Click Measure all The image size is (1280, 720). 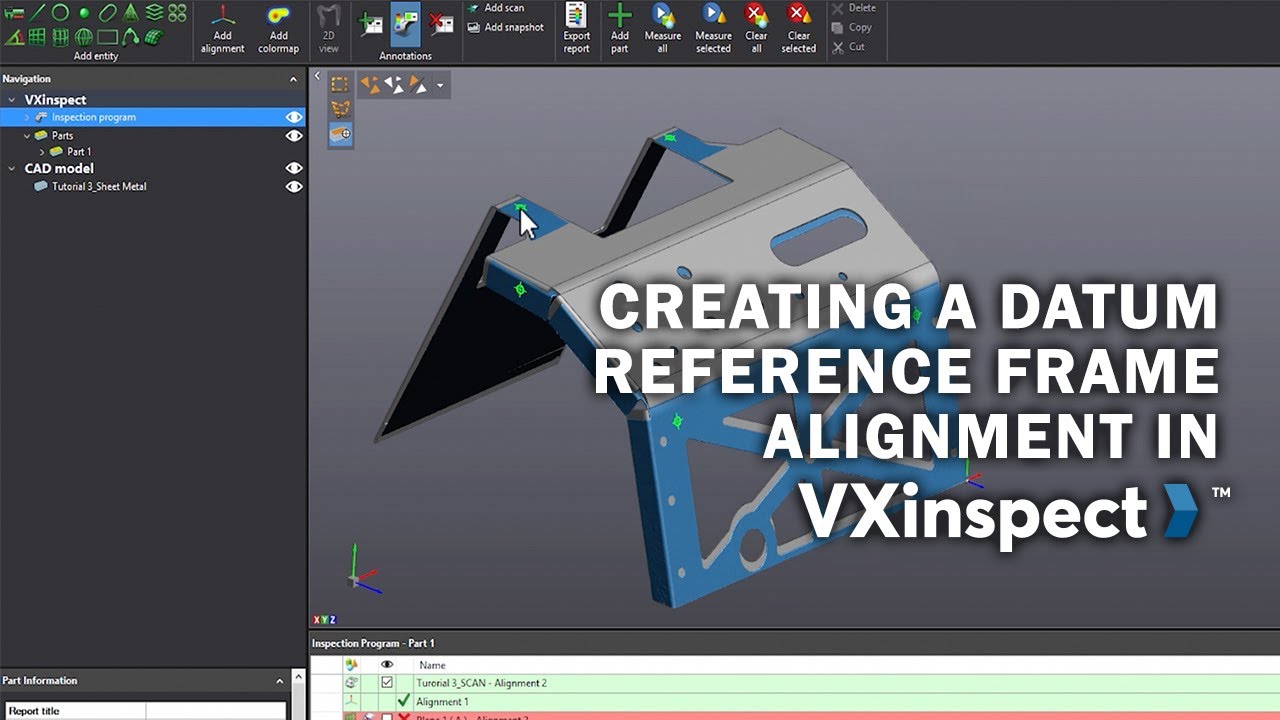(662, 29)
